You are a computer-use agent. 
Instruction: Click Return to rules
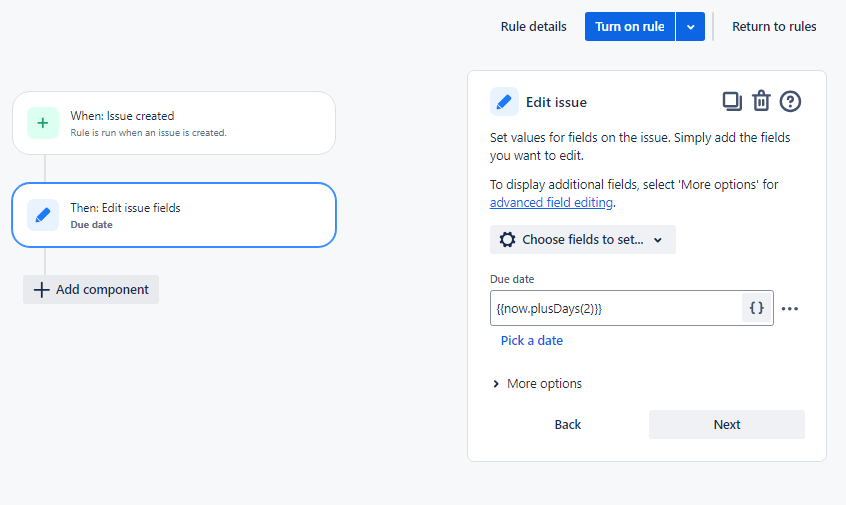click(774, 27)
